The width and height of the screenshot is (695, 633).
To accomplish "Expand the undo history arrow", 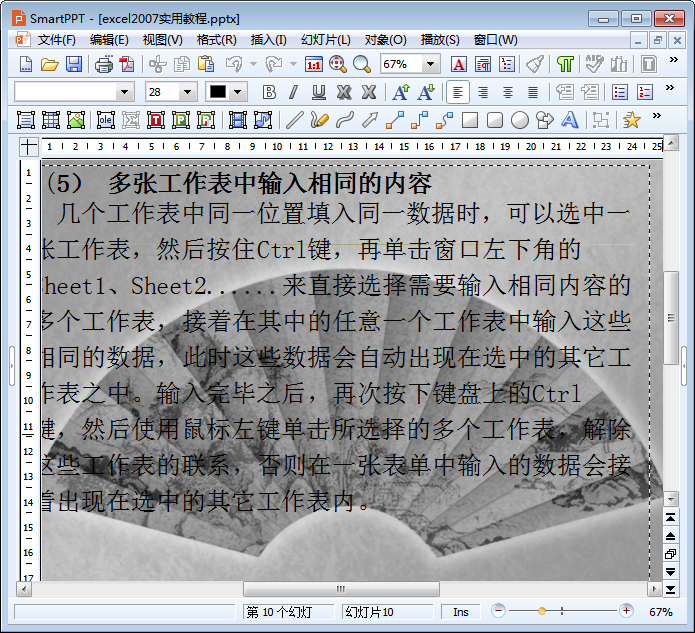I will (x=253, y=64).
